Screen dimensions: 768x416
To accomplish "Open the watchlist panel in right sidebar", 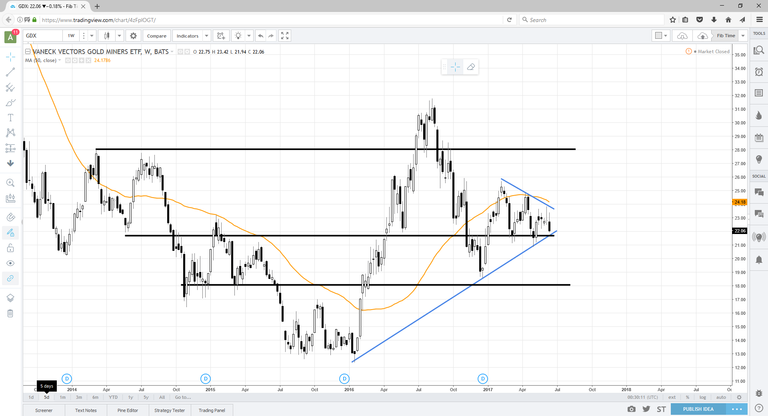I will (759, 50).
